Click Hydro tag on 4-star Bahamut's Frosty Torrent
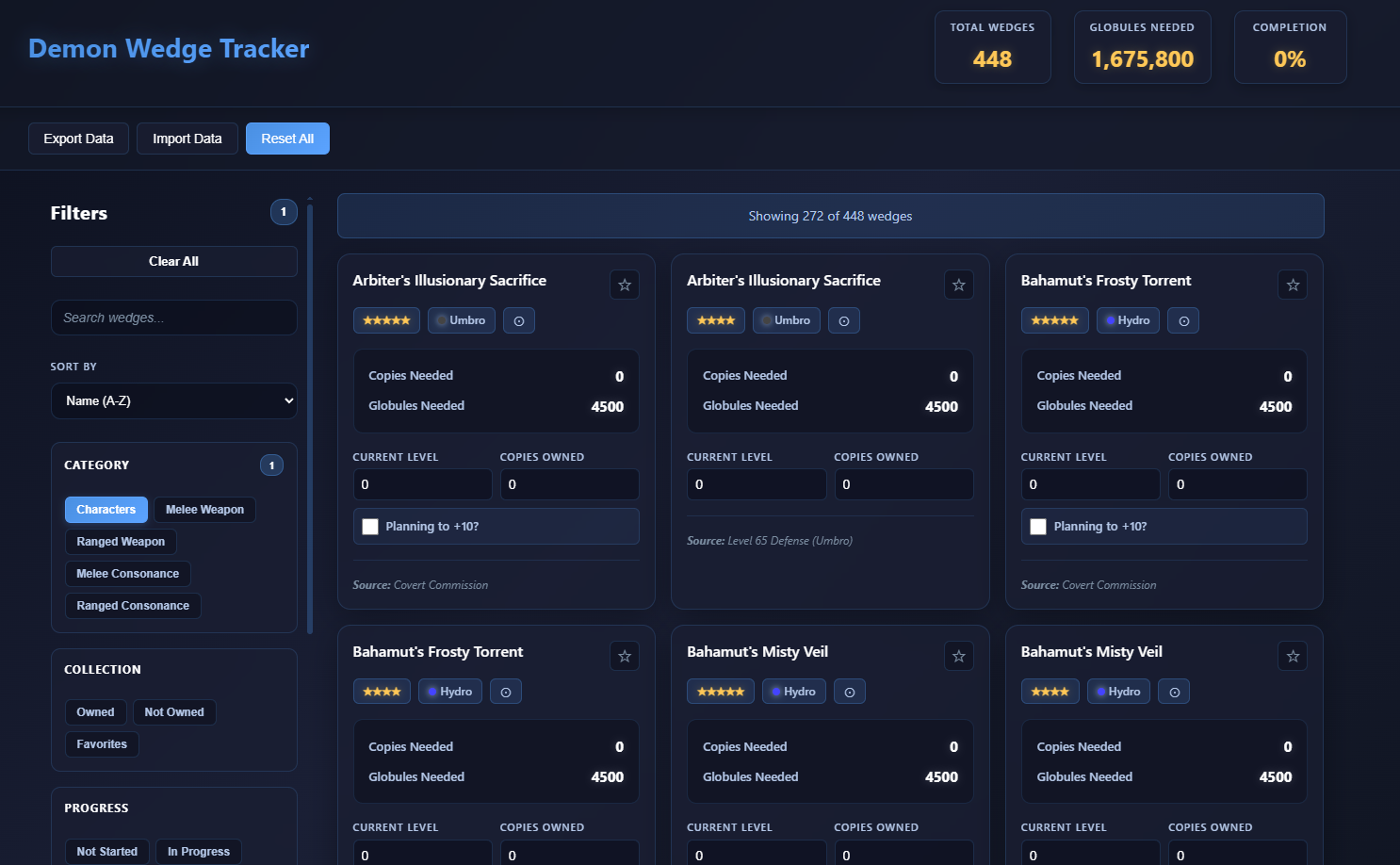The height and width of the screenshot is (865, 1400). (x=450, y=692)
